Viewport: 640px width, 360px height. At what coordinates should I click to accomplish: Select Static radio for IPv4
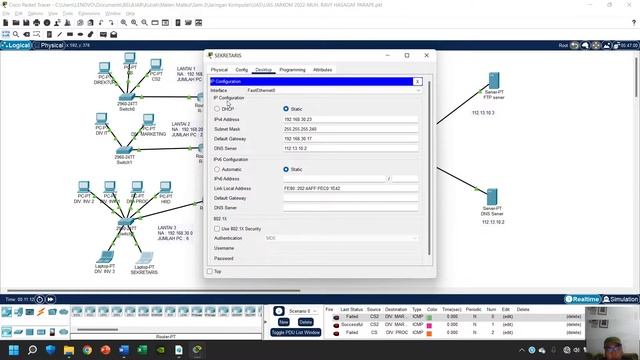(x=286, y=109)
